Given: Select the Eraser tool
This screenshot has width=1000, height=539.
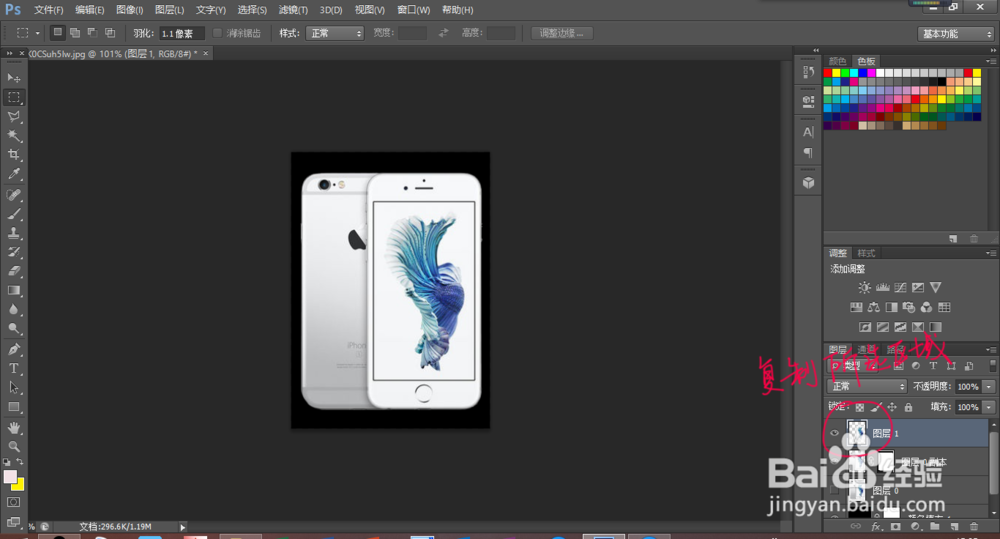Looking at the screenshot, I should (13, 271).
